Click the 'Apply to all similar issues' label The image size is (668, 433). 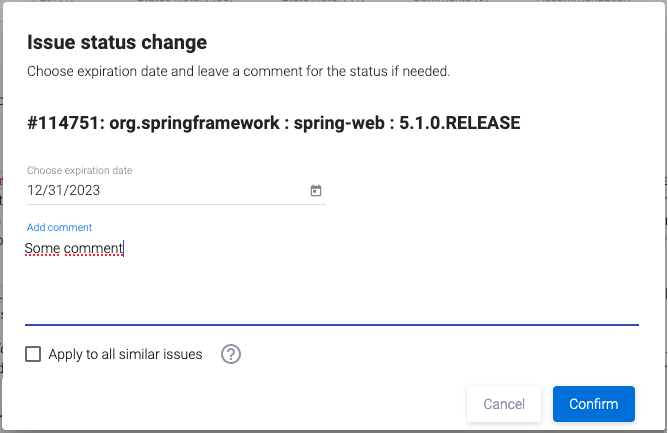tap(125, 354)
